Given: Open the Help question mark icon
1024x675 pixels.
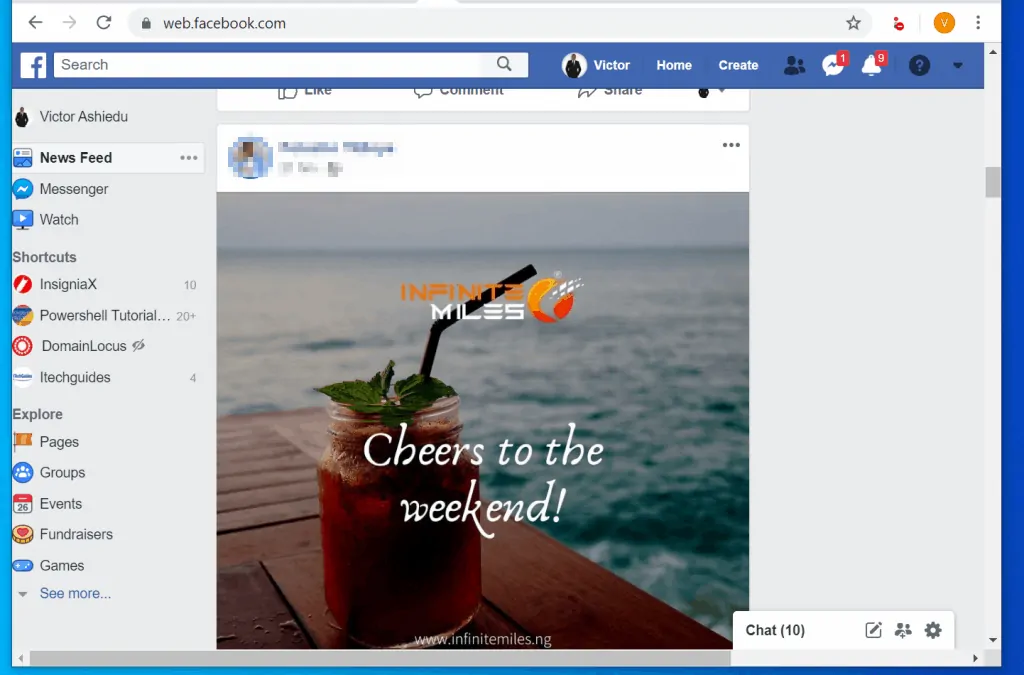Looking at the screenshot, I should (919, 64).
